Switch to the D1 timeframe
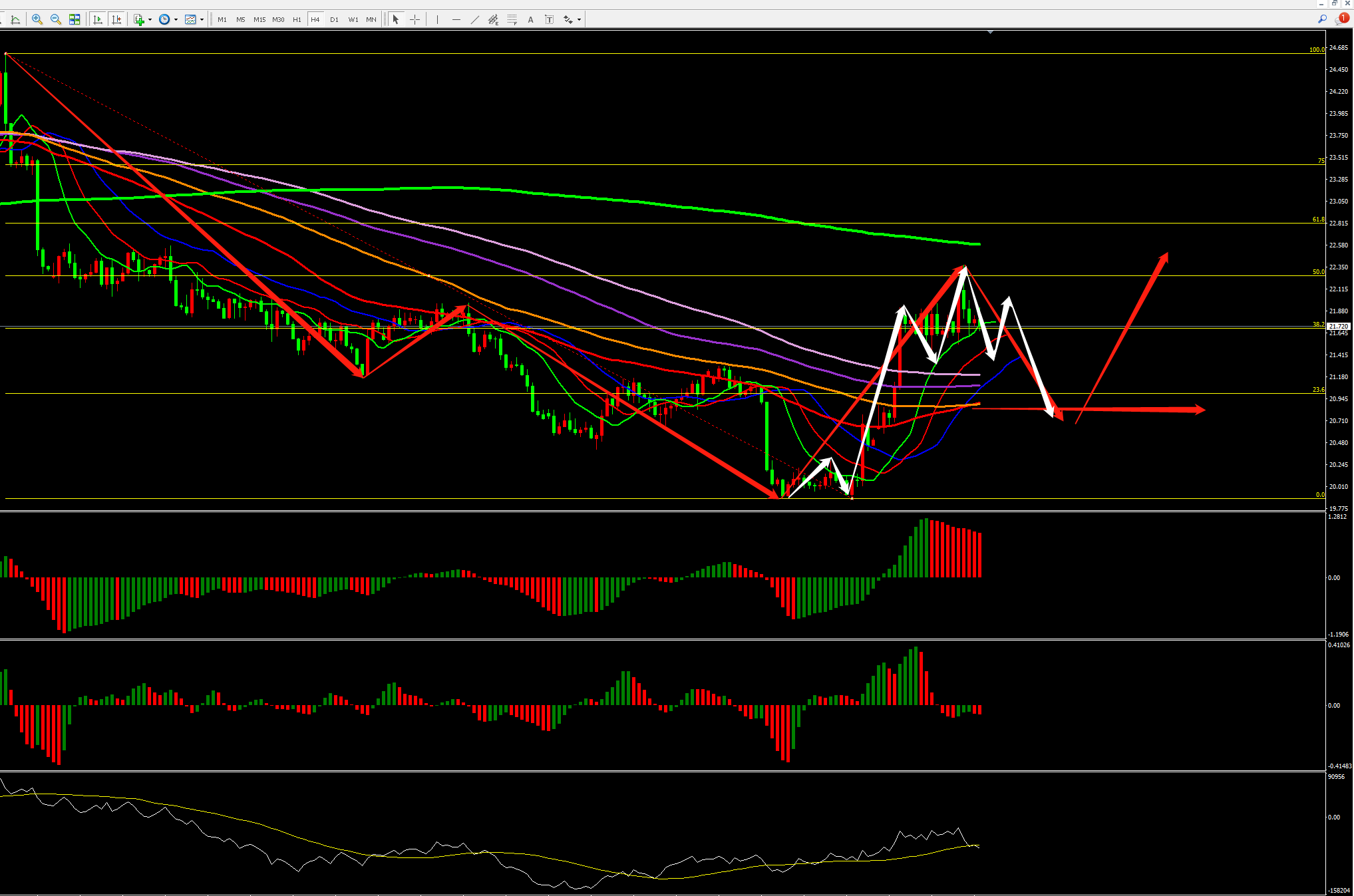 click(x=334, y=19)
